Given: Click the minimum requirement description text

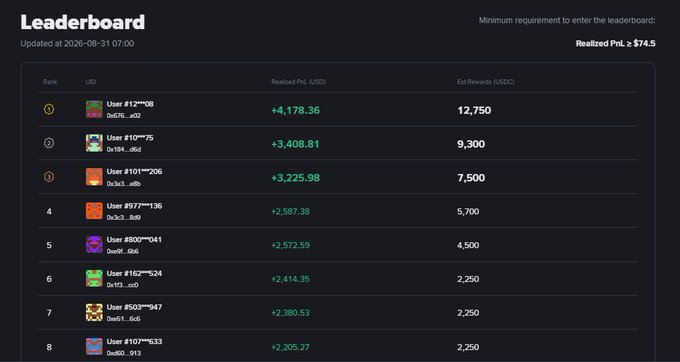Looking at the screenshot, I should click(x=567, y=20).
